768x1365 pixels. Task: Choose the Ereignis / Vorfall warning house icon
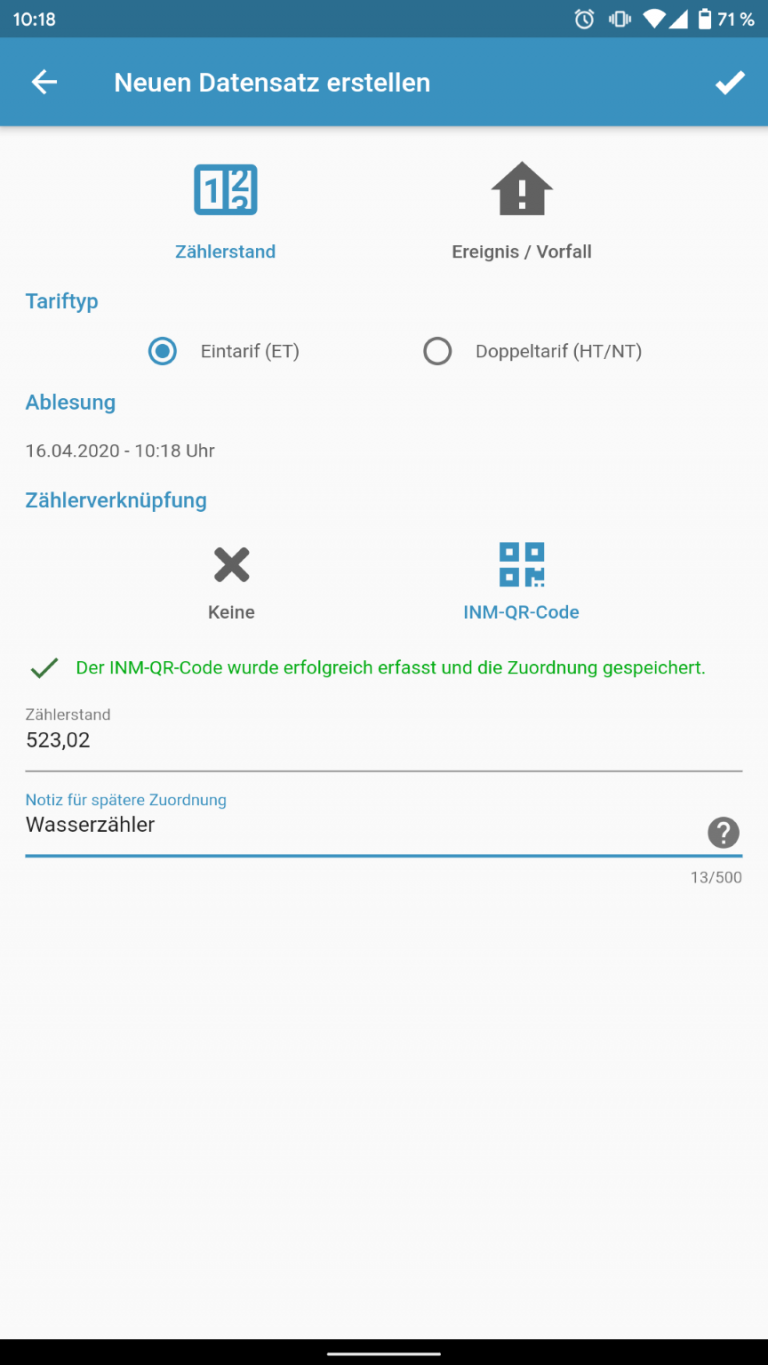coord(522,189)
